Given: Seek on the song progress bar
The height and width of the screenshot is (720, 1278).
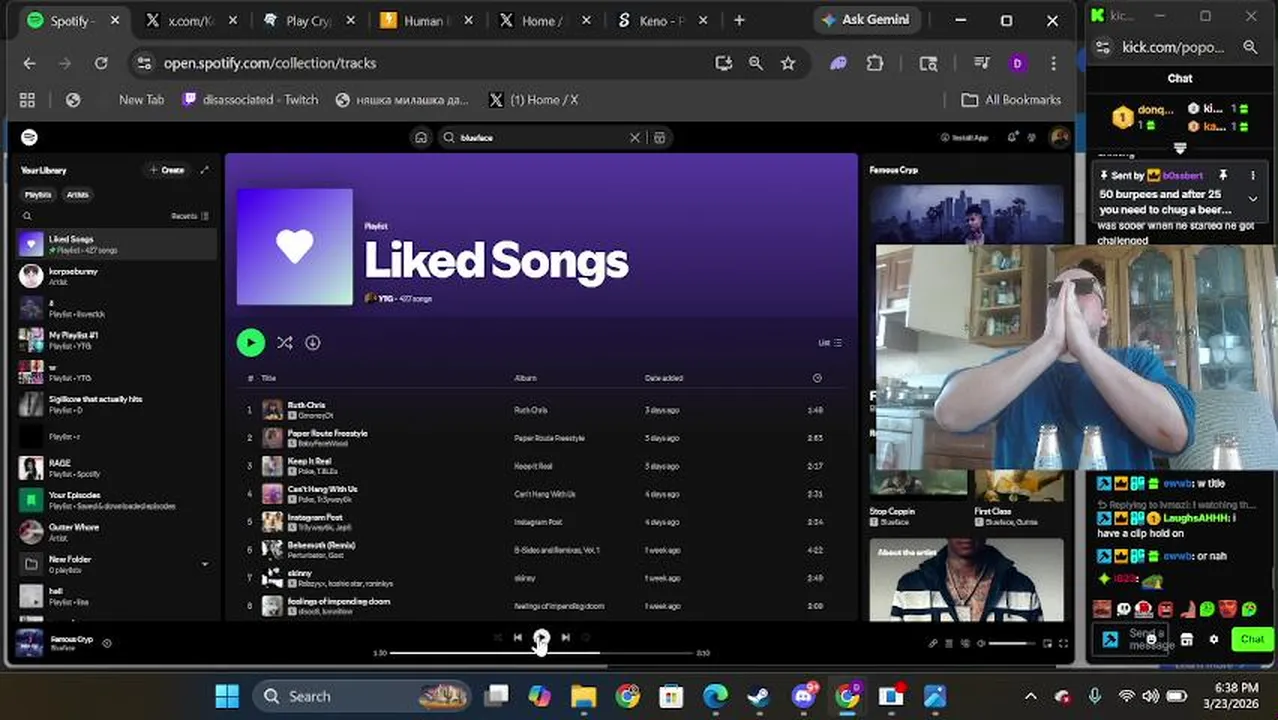Looking at the screenshot, I should pos(541,653).
